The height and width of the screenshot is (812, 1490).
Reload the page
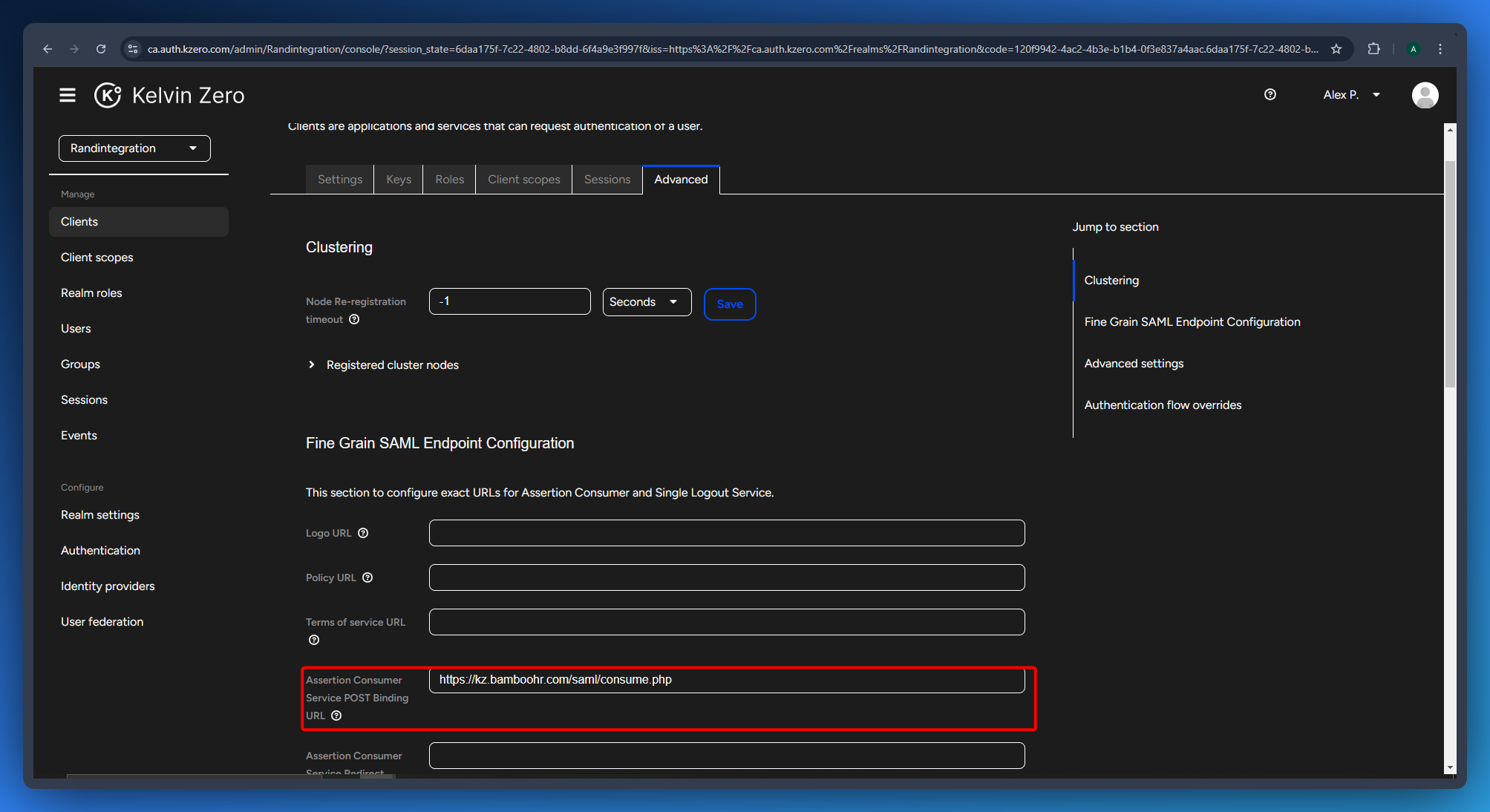click(x=101, y=49)
